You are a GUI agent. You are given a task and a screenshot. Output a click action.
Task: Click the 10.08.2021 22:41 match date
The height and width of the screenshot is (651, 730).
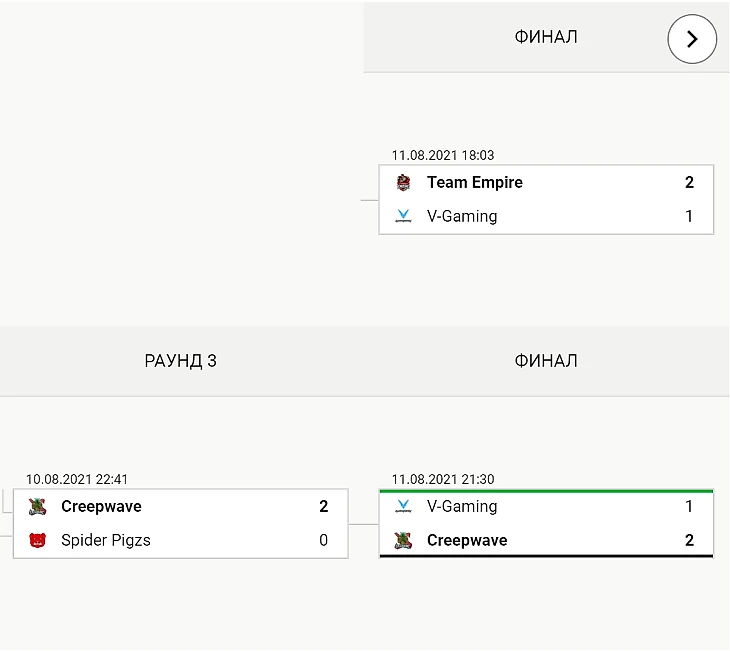[77, 480]
